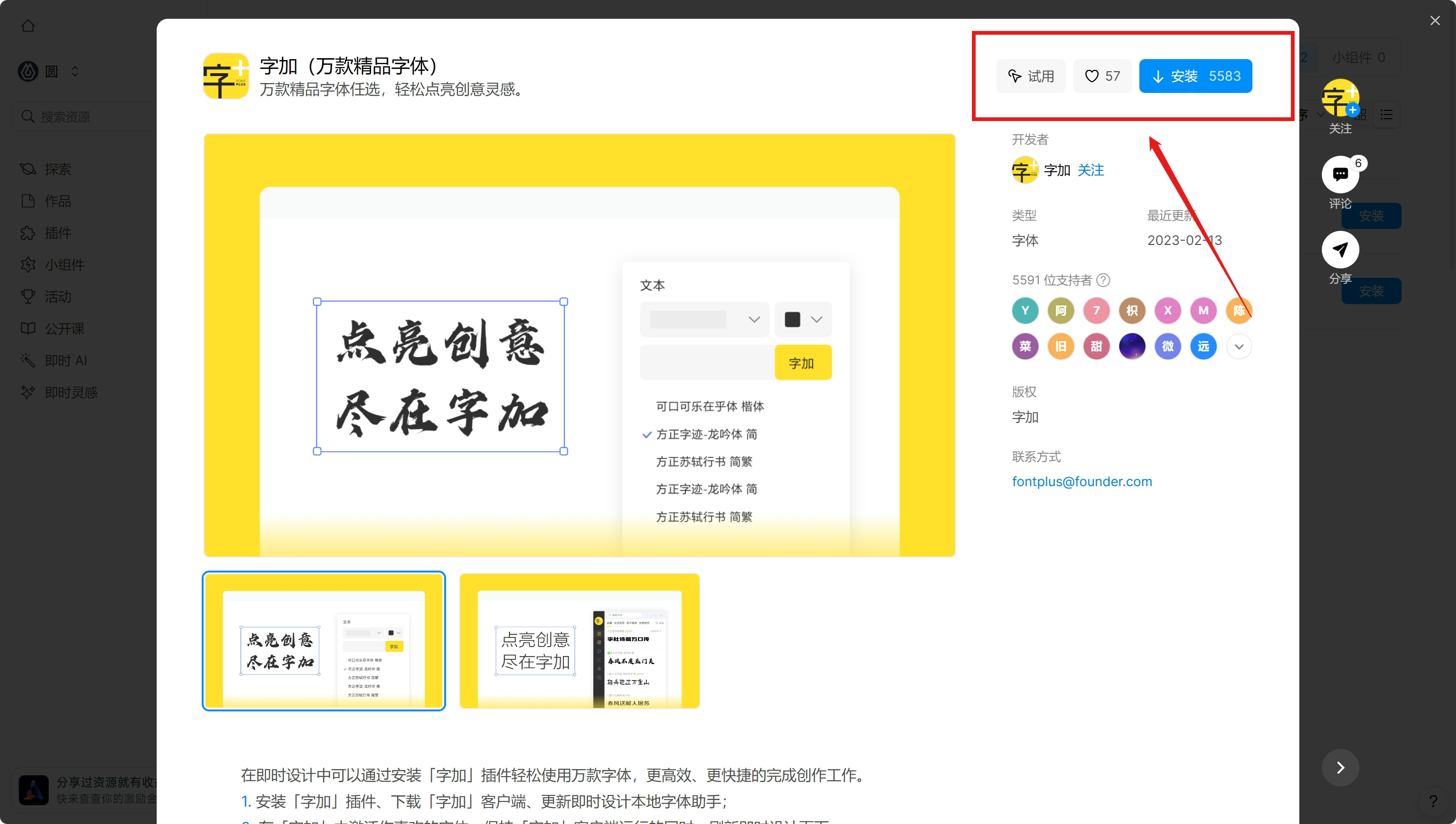Click the blue 安装 5583 install button

[x=1195, y=76]
